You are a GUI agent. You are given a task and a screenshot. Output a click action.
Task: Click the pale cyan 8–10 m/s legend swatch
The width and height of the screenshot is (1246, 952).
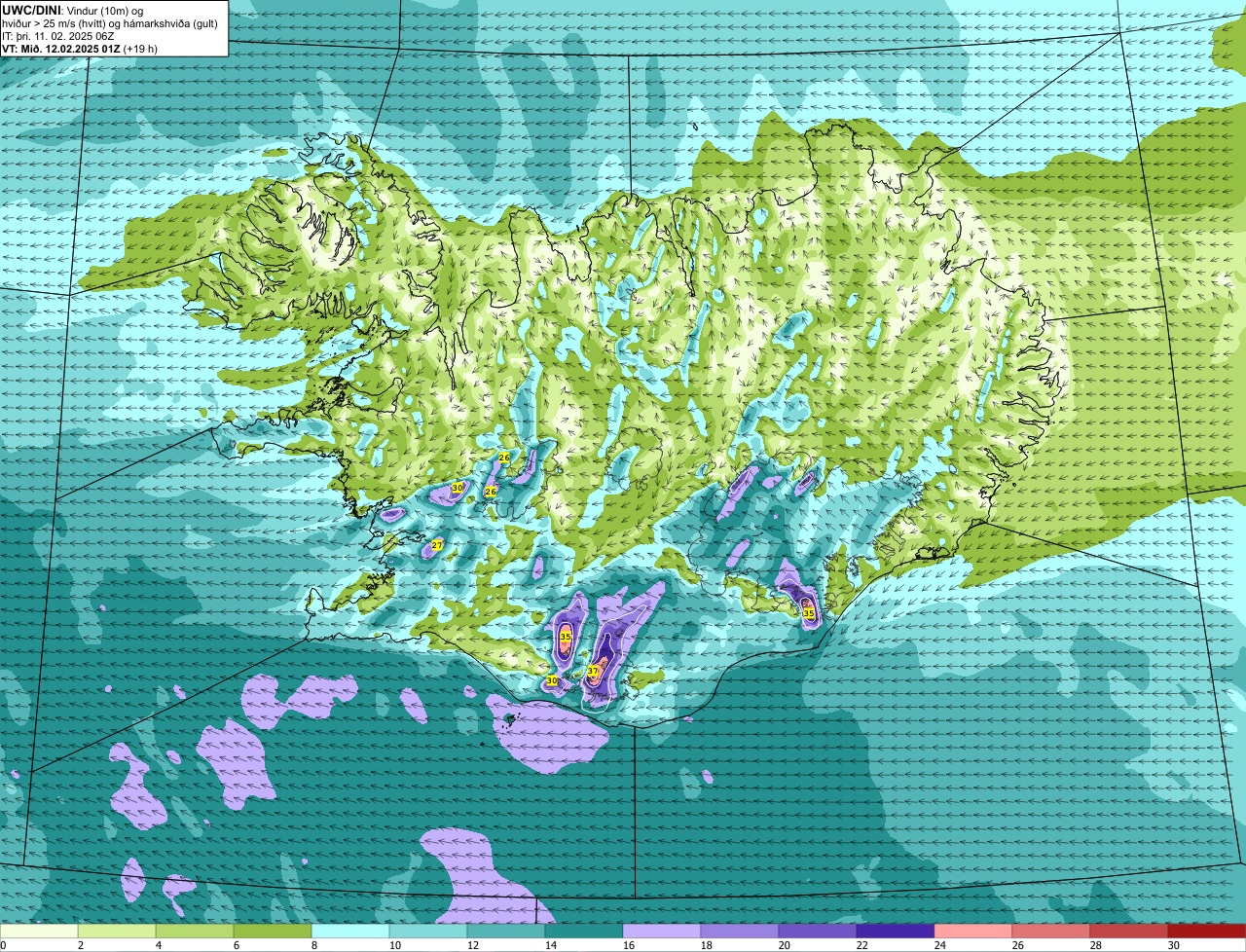[350, 932]
